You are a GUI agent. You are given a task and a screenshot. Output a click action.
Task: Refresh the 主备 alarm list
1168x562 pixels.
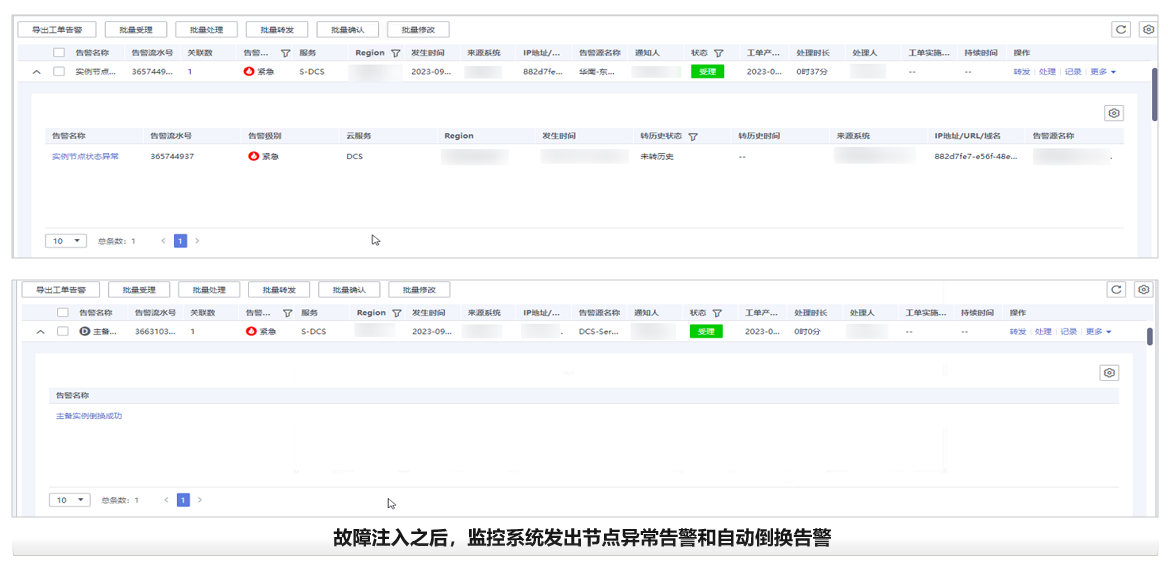(1116, 289)
